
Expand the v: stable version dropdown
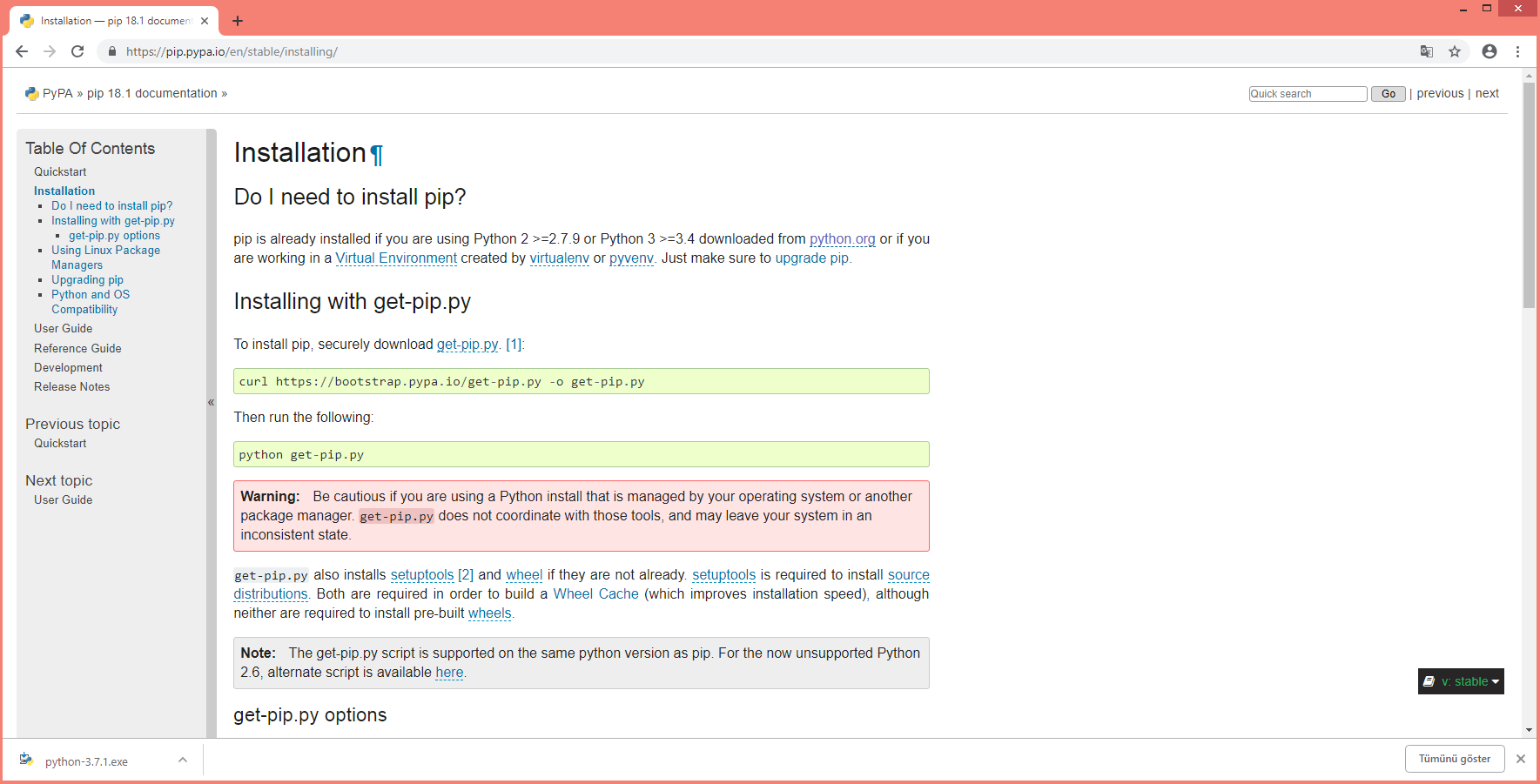point(1461,681)
